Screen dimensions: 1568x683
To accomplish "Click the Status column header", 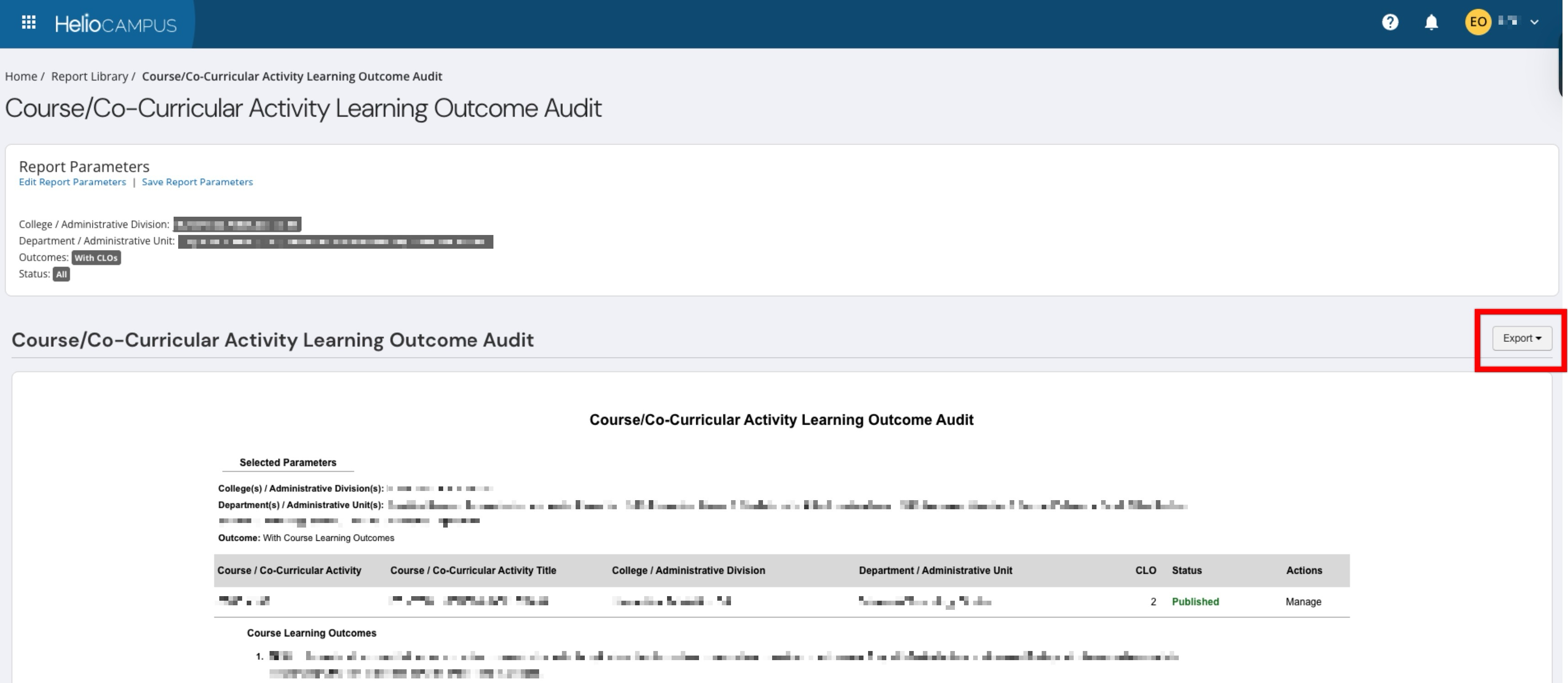I will tap(1187, 570).
